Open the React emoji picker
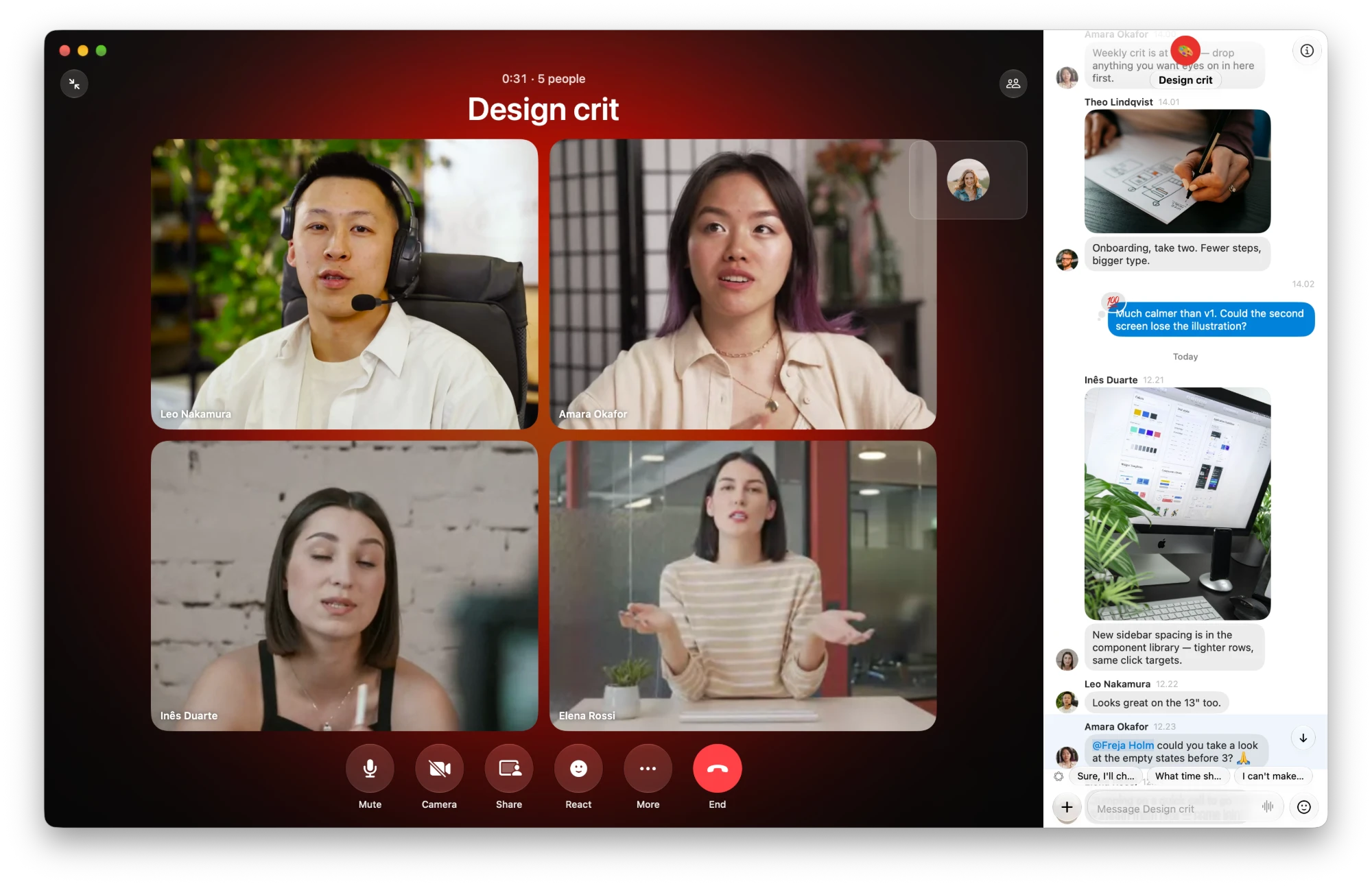This screenshot has width=1372, height=886. (x=578, y=768)
